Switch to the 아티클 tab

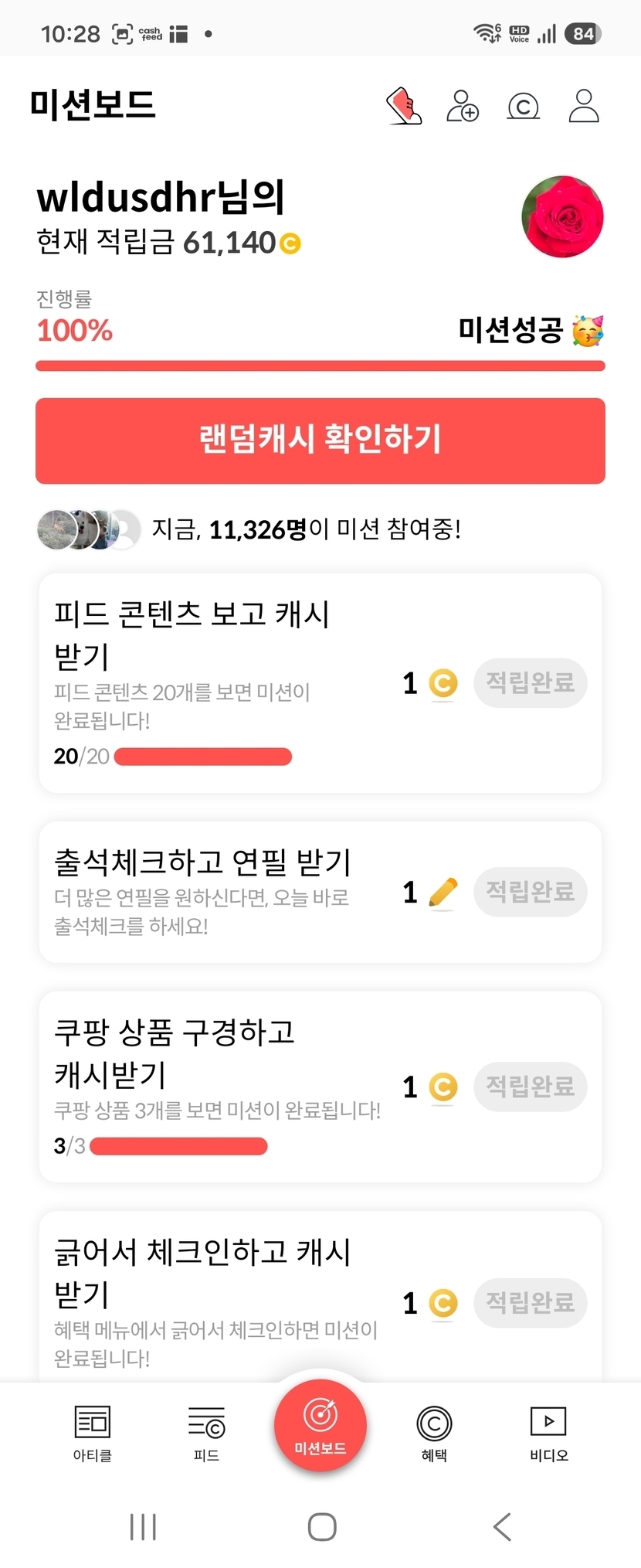pyautogui.click(x=93, y=1434)
